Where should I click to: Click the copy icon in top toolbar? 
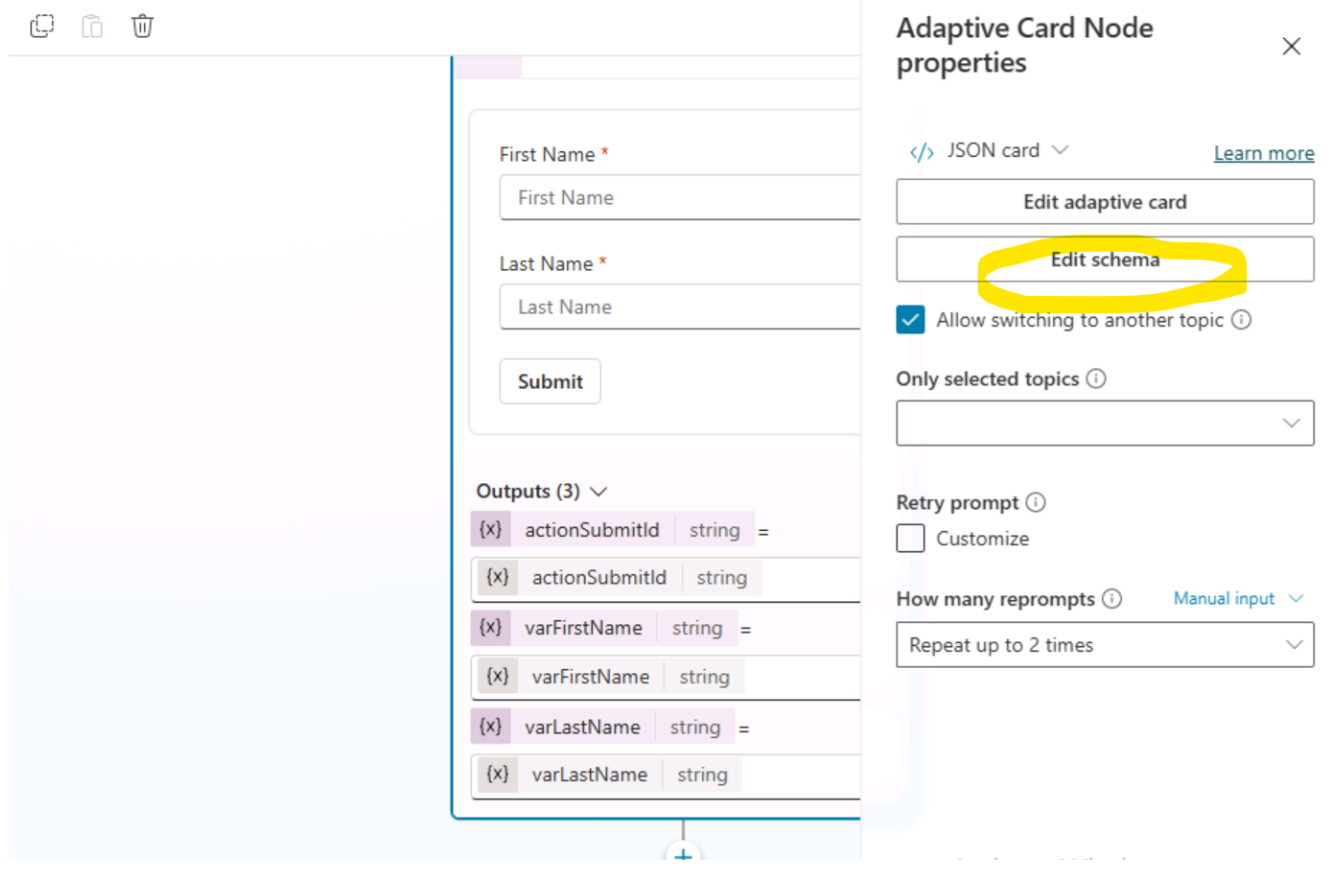(x=41, y=26)
